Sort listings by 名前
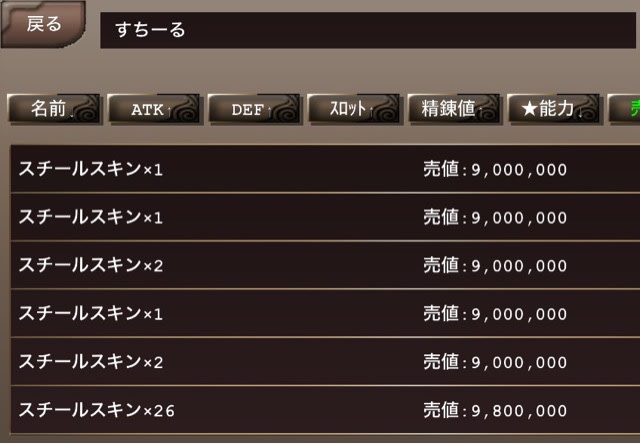The width and height of the screenshot is (640, 444). pos(53,109)
